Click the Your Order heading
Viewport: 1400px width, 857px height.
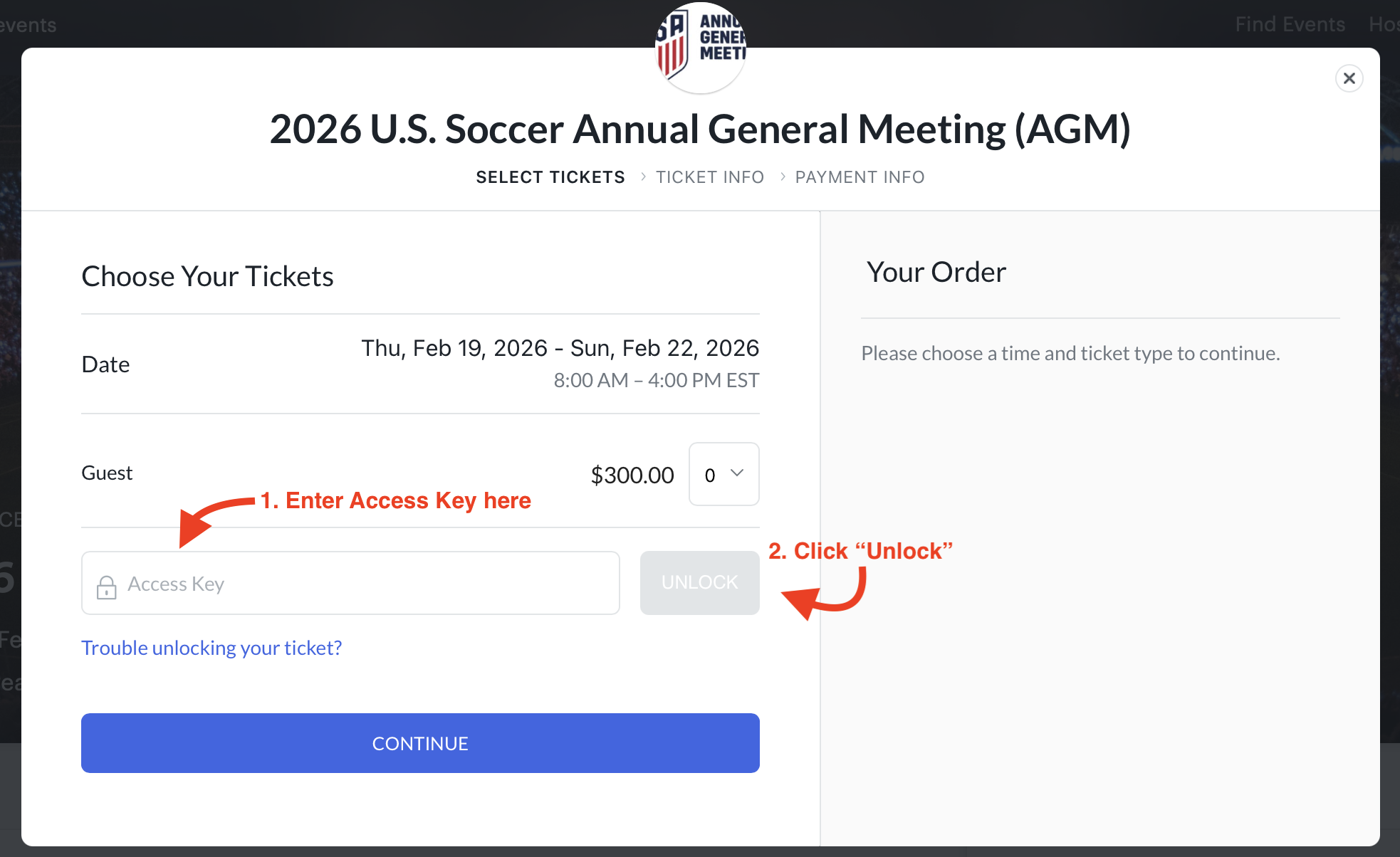click(936, 272)
